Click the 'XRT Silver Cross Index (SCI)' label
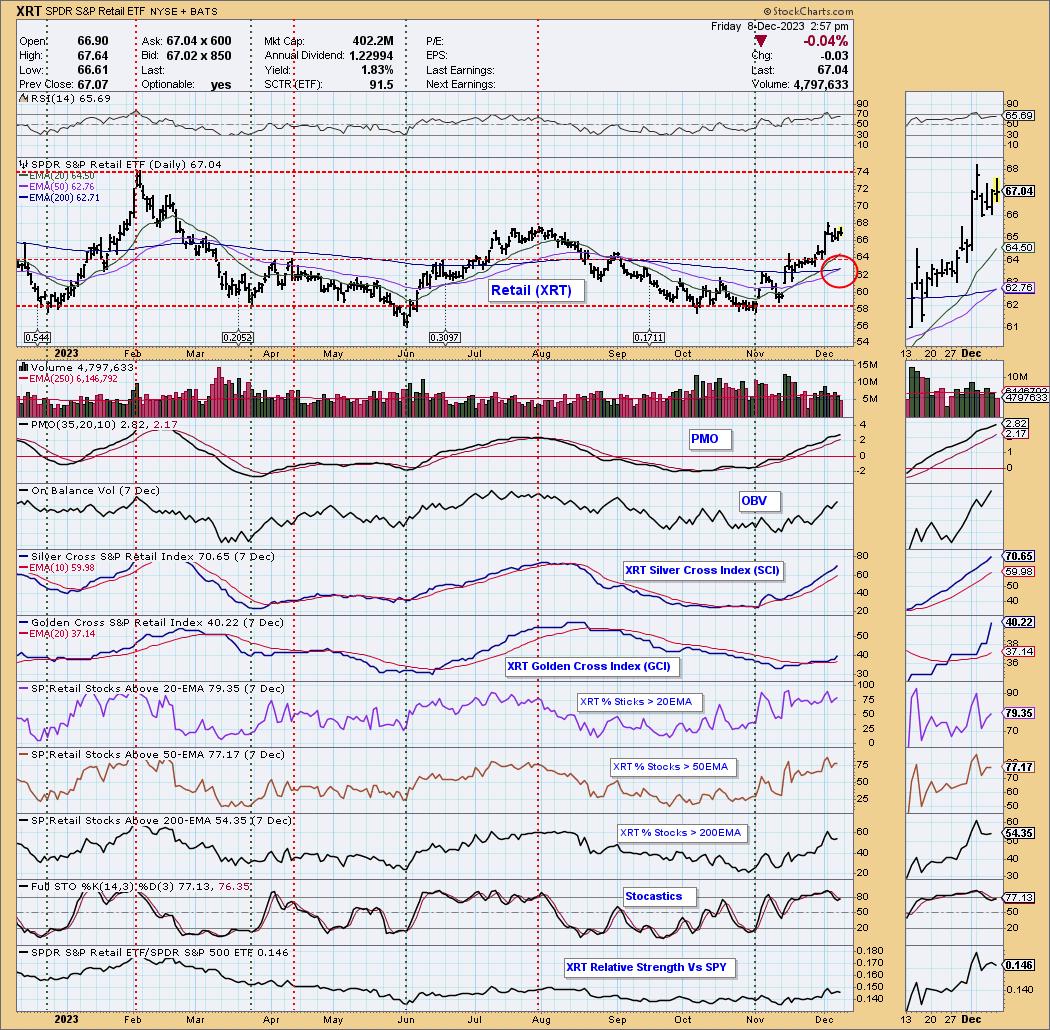 [x=702, y=570]
